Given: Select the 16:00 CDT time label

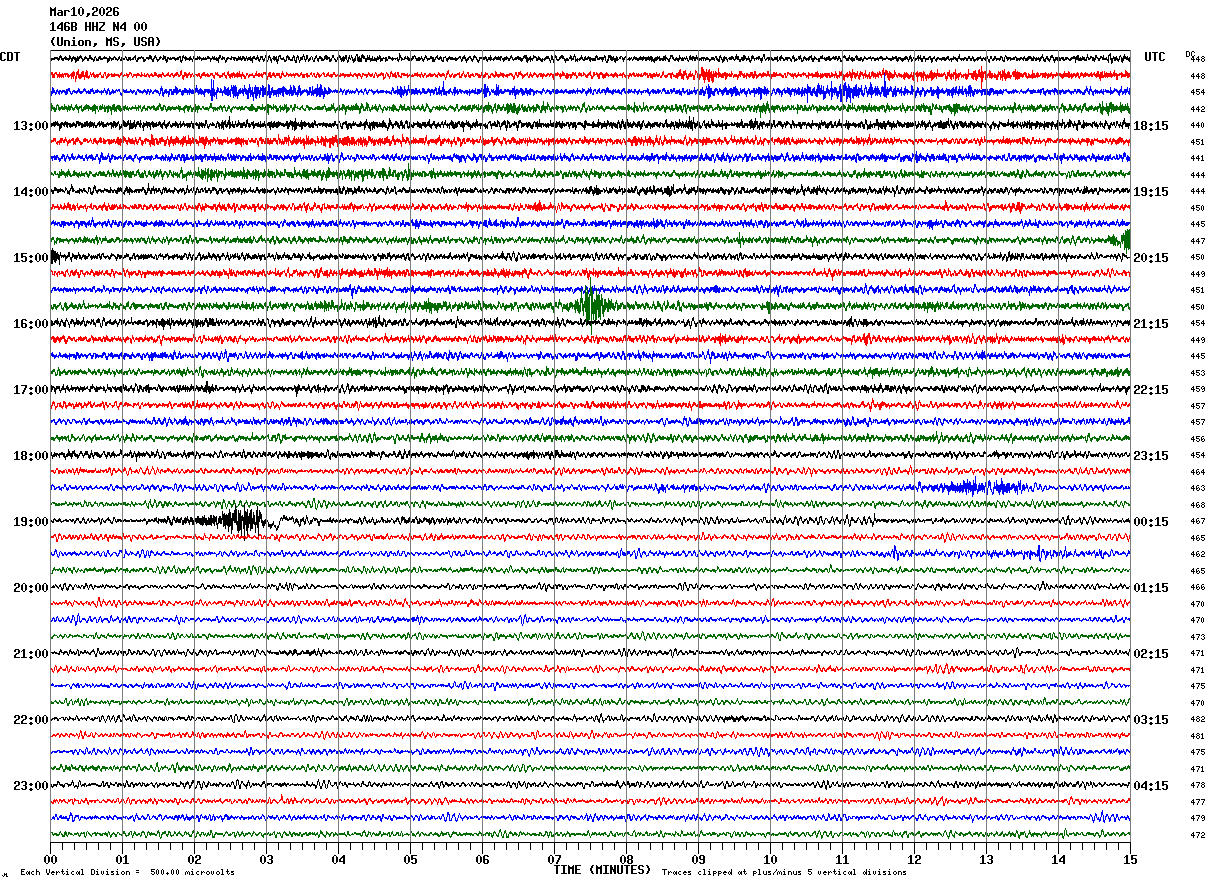Looking at the screenshot, I should [x=30, y=324].
